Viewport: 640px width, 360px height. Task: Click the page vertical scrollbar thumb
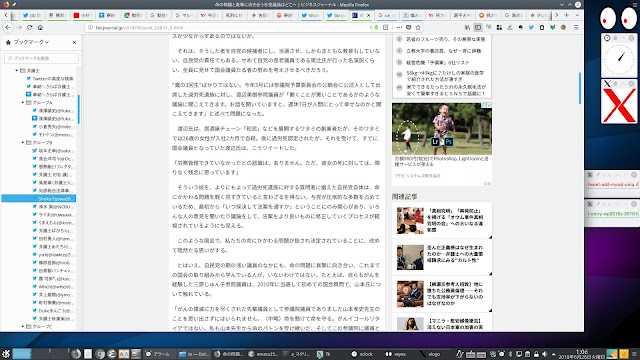click(580, 88)
